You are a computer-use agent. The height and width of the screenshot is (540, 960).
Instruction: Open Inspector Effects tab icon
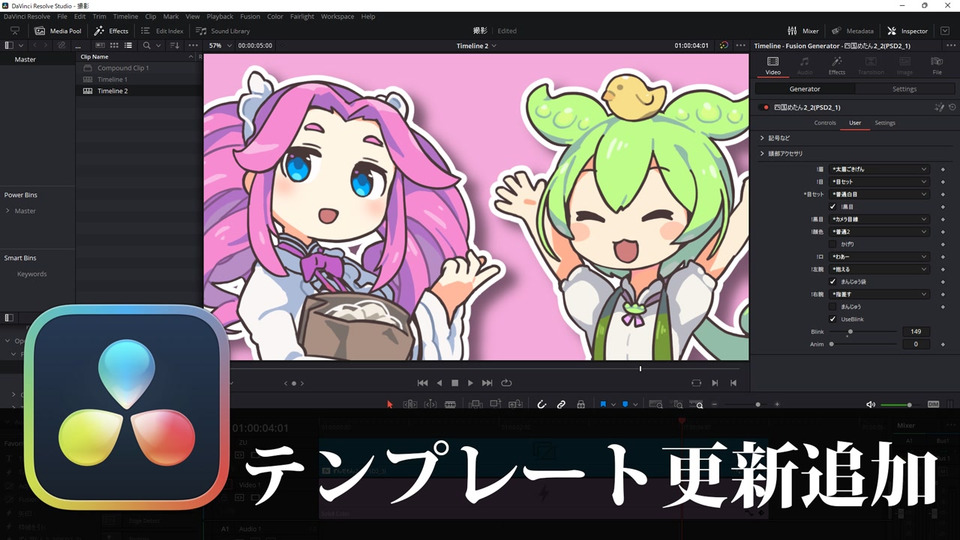837,66
